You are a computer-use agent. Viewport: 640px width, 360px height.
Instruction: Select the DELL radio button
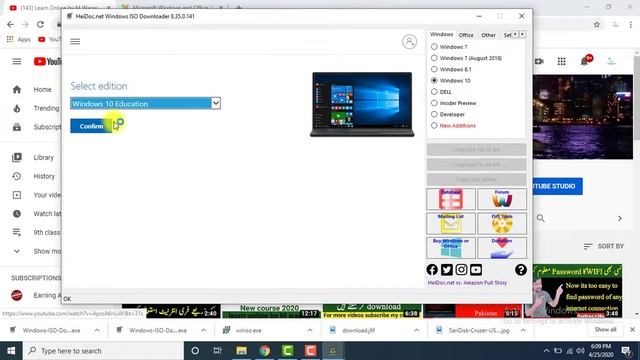tap(434, 92)
